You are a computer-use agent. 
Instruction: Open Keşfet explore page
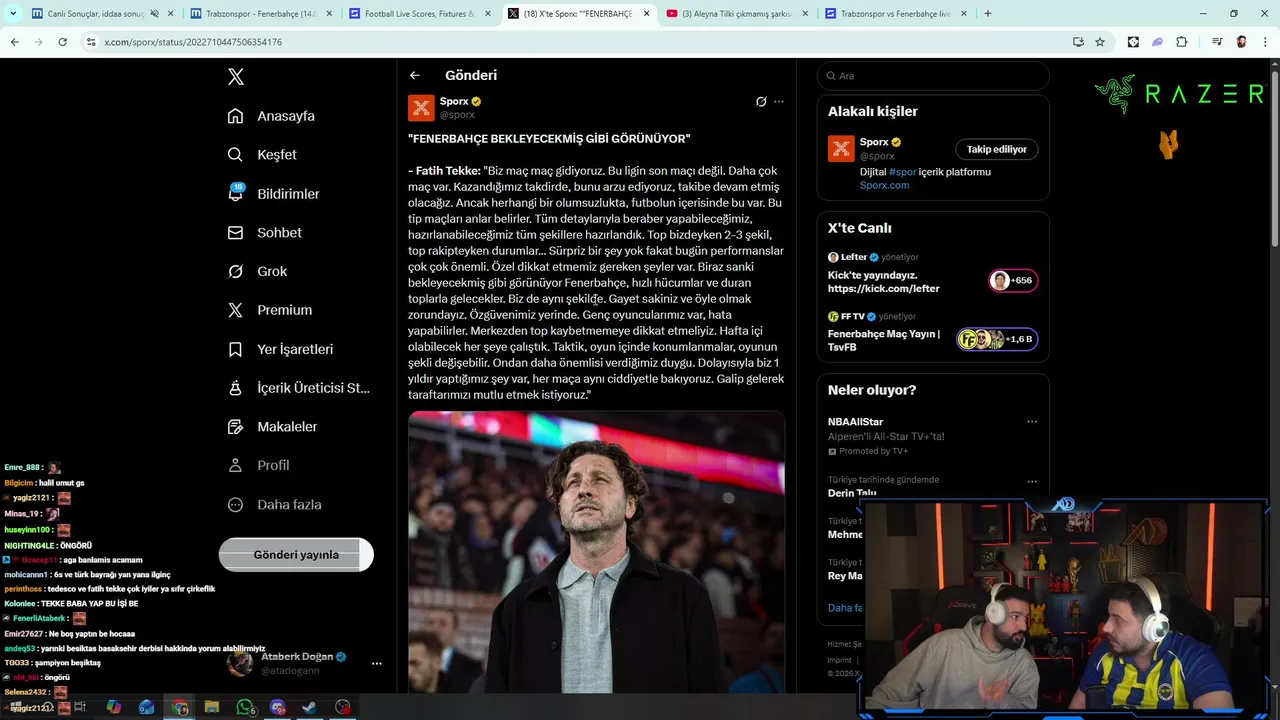pos(262,155)
